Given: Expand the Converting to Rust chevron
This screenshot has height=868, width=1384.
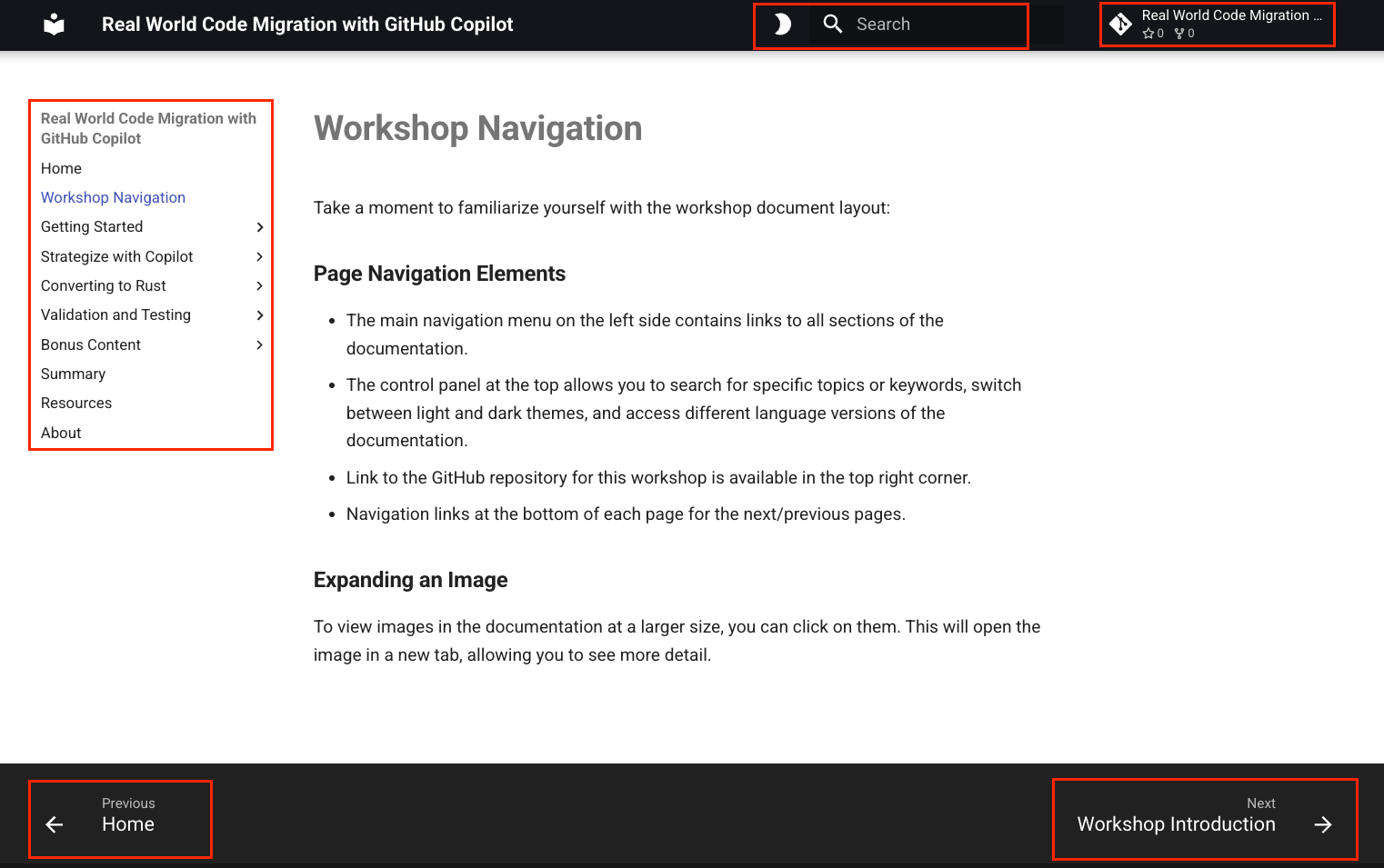Looking at the screenshot, I should 259,286.
